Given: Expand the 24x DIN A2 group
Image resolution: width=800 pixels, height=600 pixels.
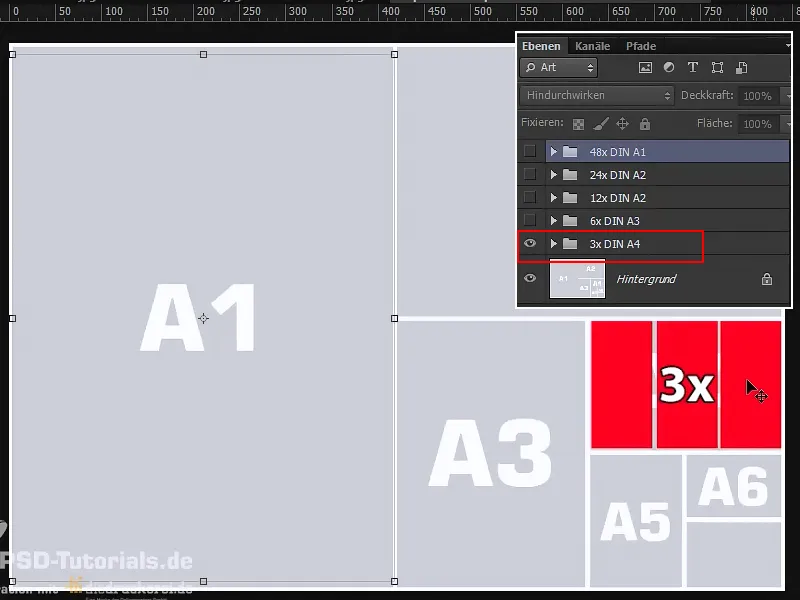Looking at the screenshot, I should coord(554,174).
